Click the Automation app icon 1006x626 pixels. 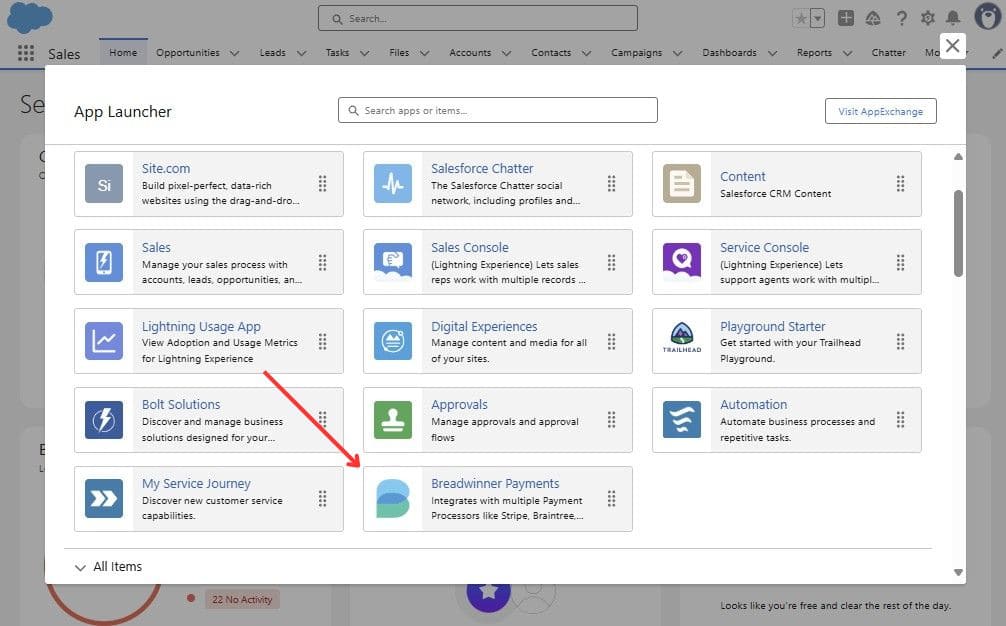(x=682, y=420)
